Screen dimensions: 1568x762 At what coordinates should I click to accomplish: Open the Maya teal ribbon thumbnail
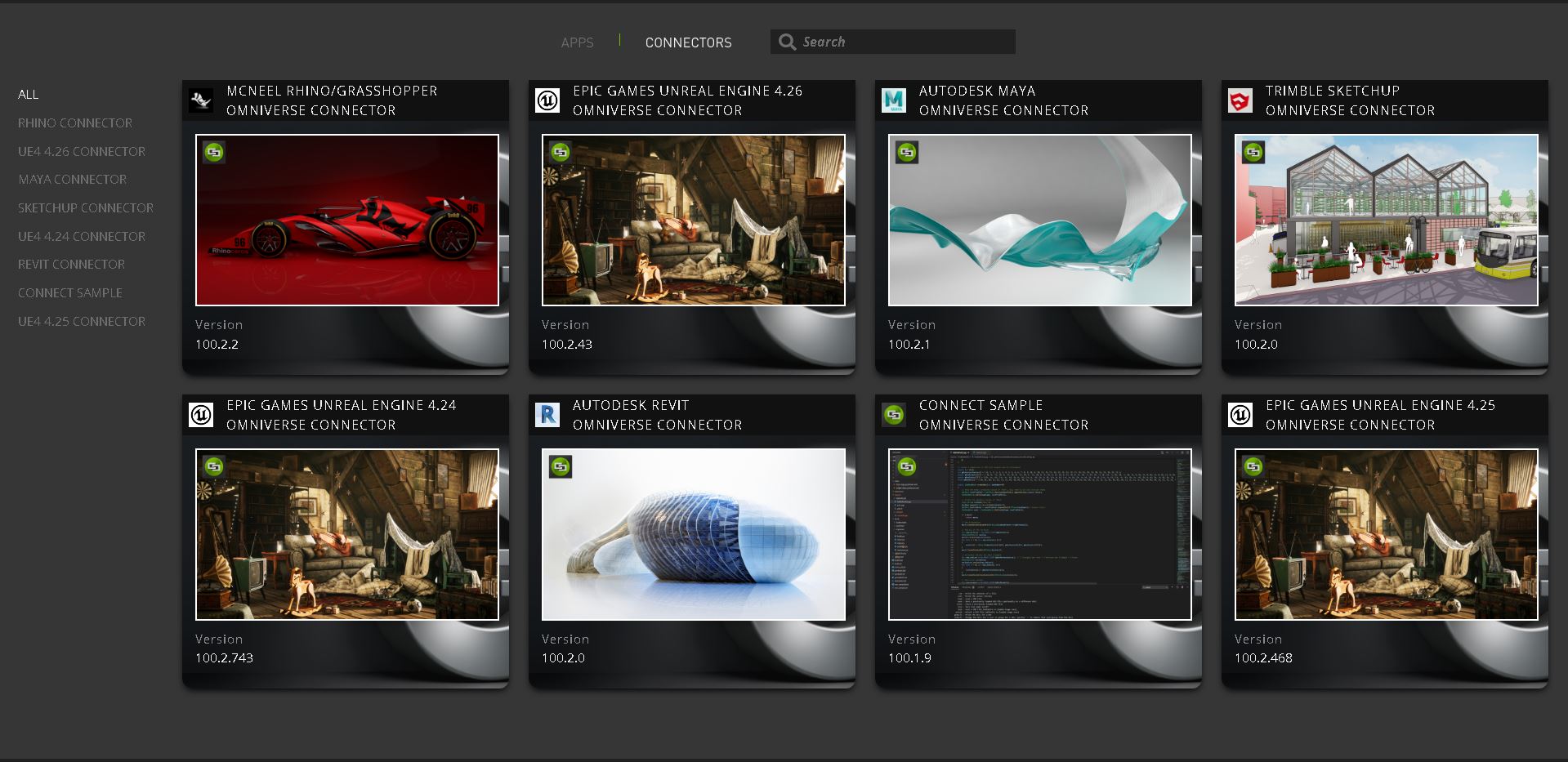click(x=1040, y=220)
